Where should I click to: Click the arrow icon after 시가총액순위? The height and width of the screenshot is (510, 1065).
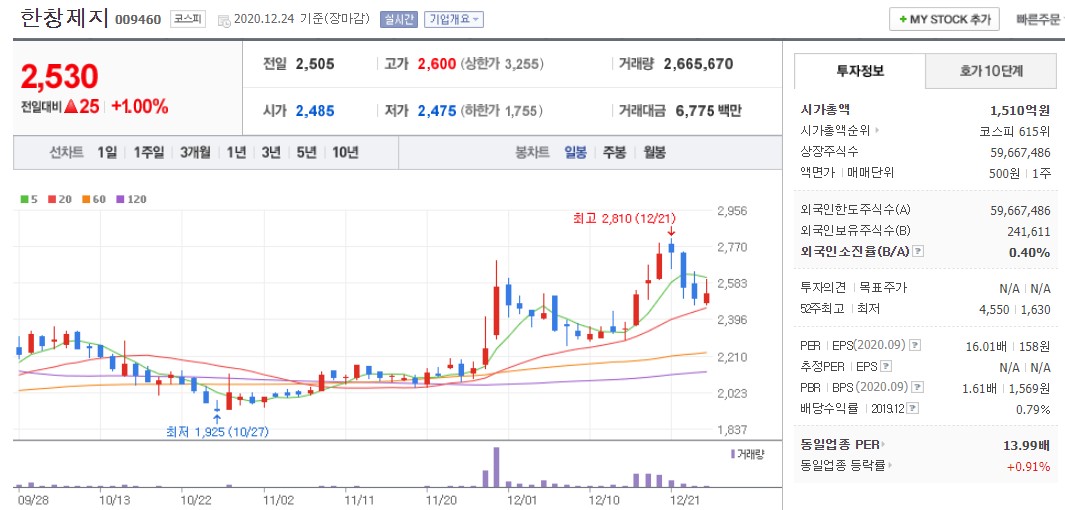[x=877, y=130]
